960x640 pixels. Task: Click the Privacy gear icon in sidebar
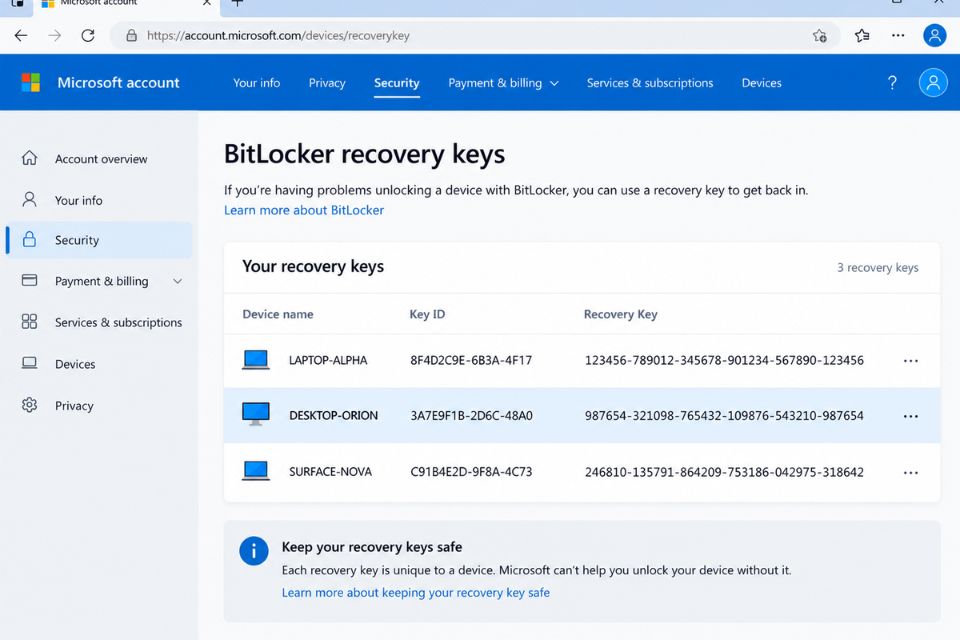point(29,405)
